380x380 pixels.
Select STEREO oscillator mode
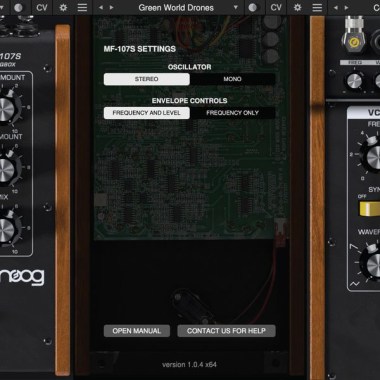147,79
